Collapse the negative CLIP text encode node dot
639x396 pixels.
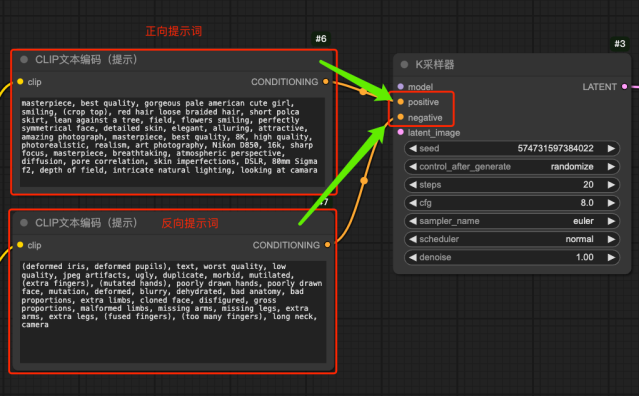point(24,223)
